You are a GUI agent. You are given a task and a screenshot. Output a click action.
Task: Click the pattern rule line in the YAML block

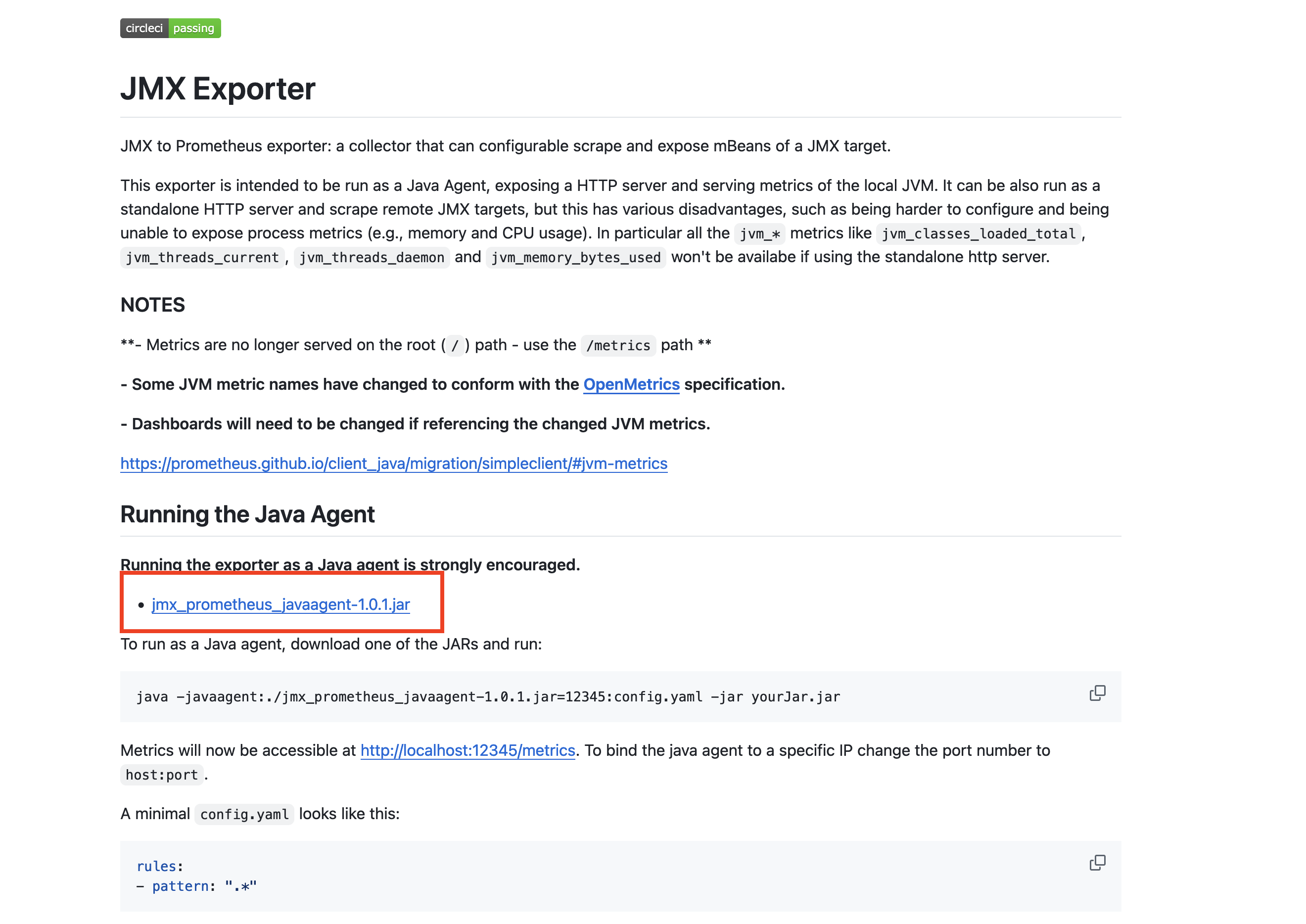coord(197,886)
